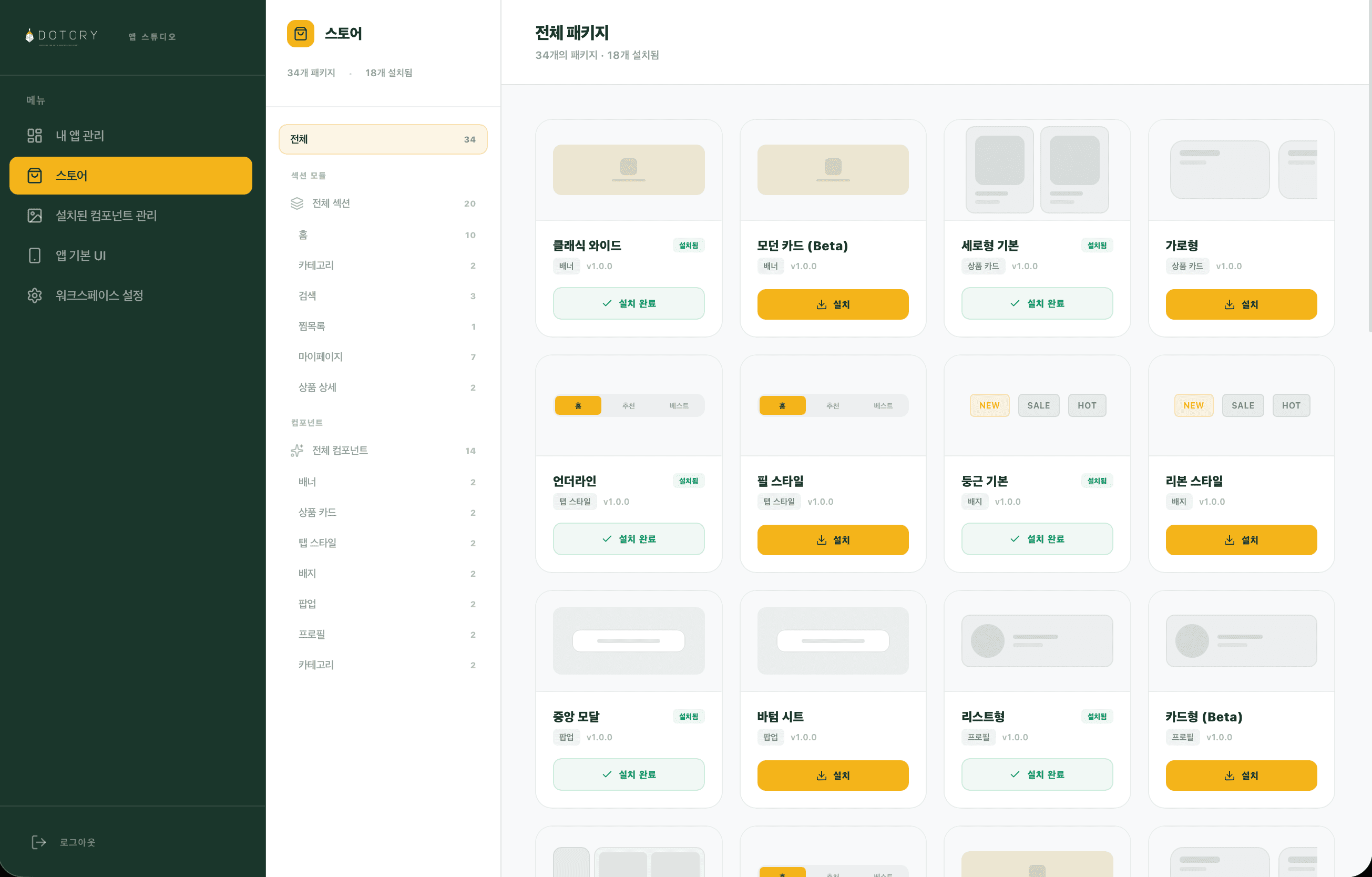This screenshot has width=1372, height=877.
Task: Click the 중앙 모달 popup preview thumbnail
Action: point(629,641)
